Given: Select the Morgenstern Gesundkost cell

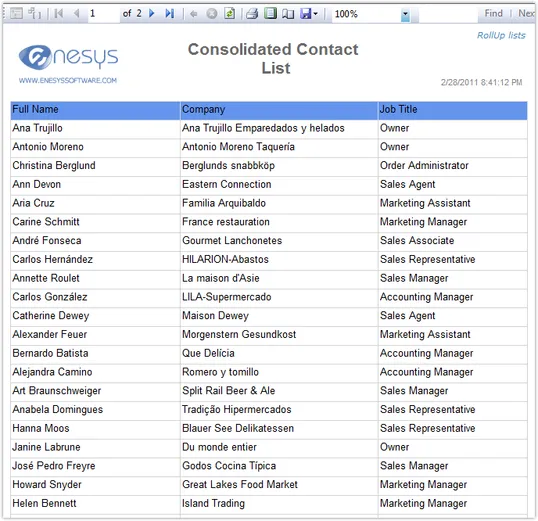Looking at the screenshot, I should click(x=279, y=335).
